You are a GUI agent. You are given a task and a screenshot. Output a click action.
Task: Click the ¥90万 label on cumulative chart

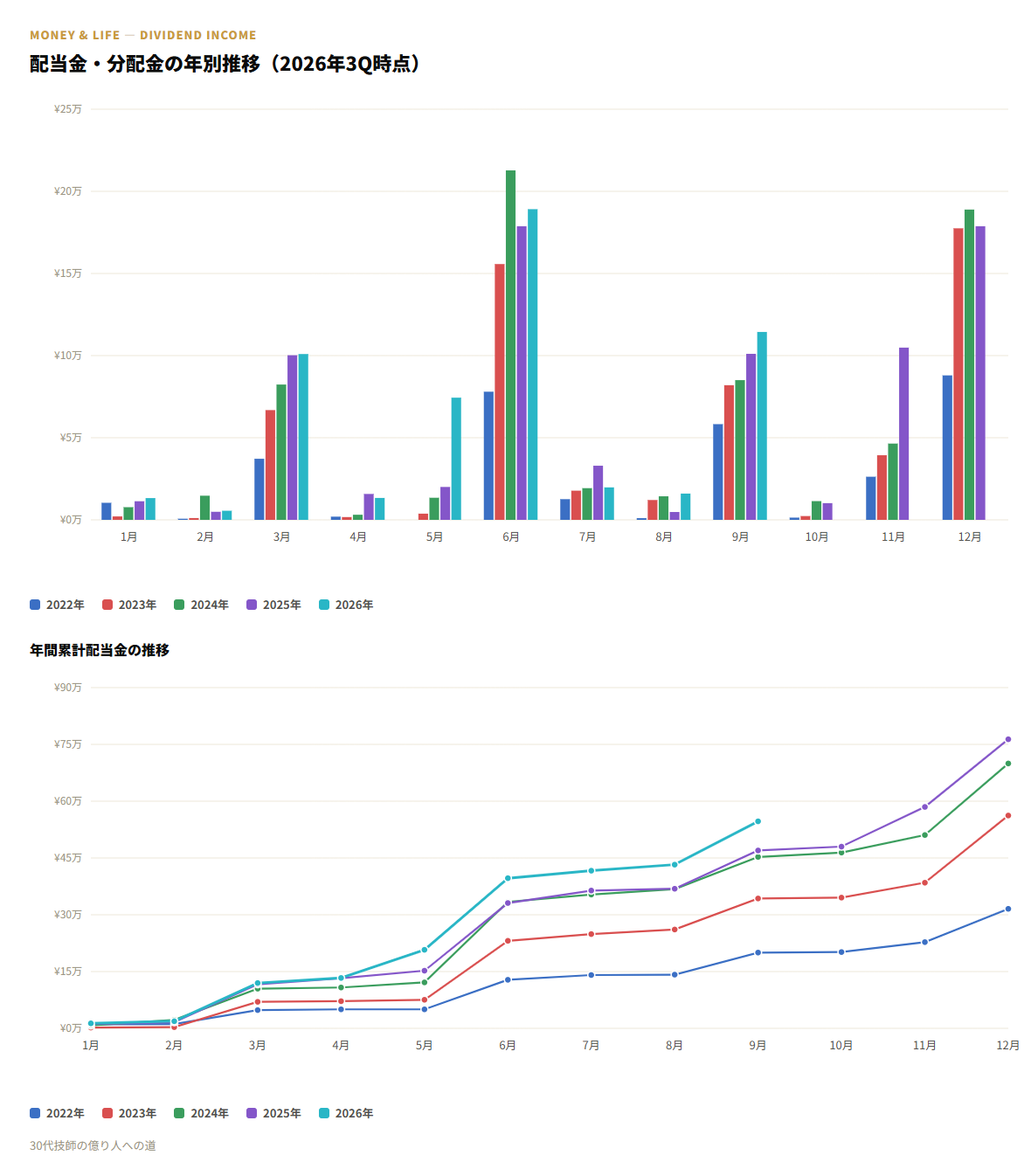pyautogui.click(x=68, y=688)
